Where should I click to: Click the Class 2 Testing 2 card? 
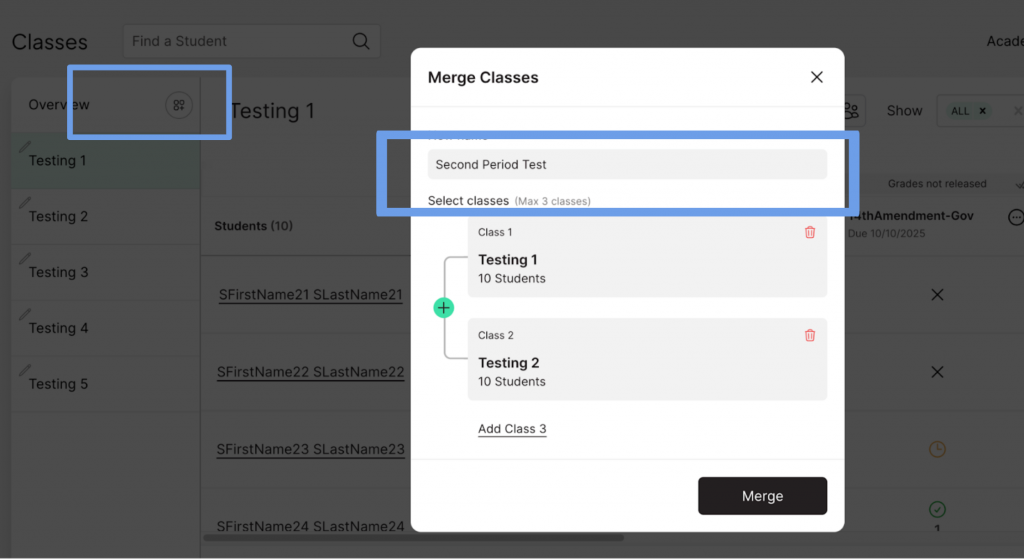[647, 360]
